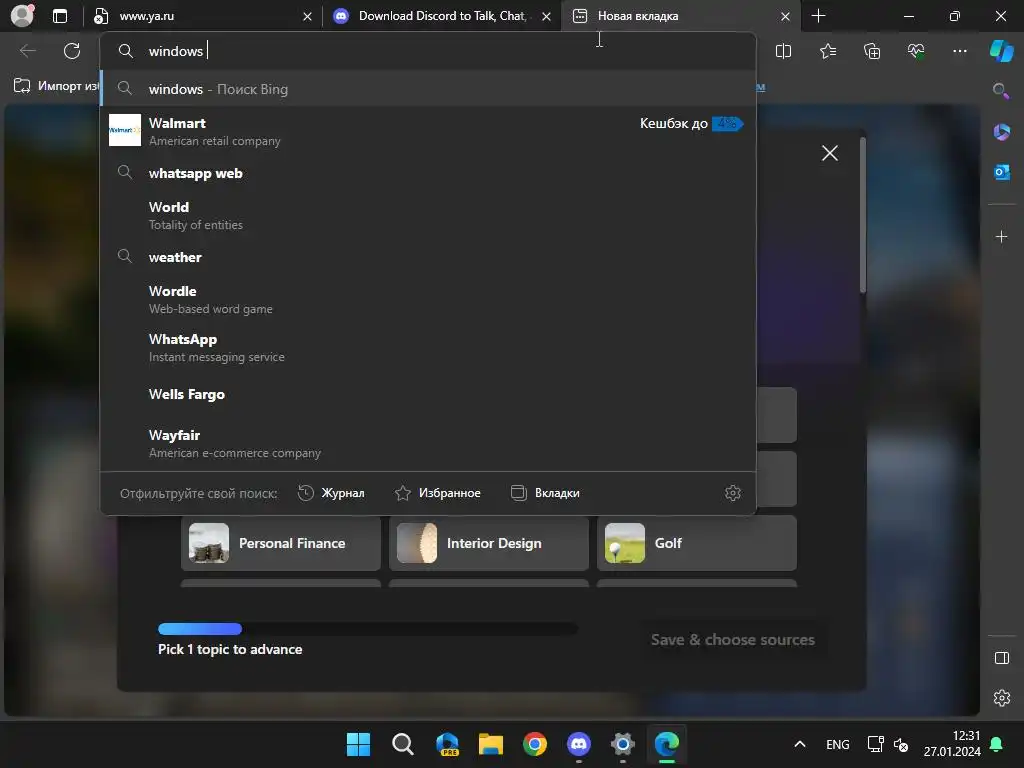Click the Refresh page icon

(x=72, y=51)
